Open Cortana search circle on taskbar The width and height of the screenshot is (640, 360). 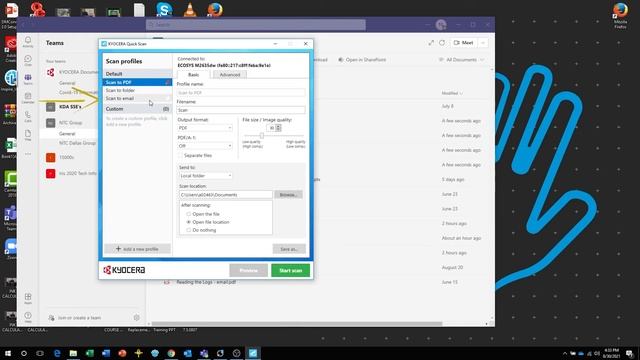point(24,353)
